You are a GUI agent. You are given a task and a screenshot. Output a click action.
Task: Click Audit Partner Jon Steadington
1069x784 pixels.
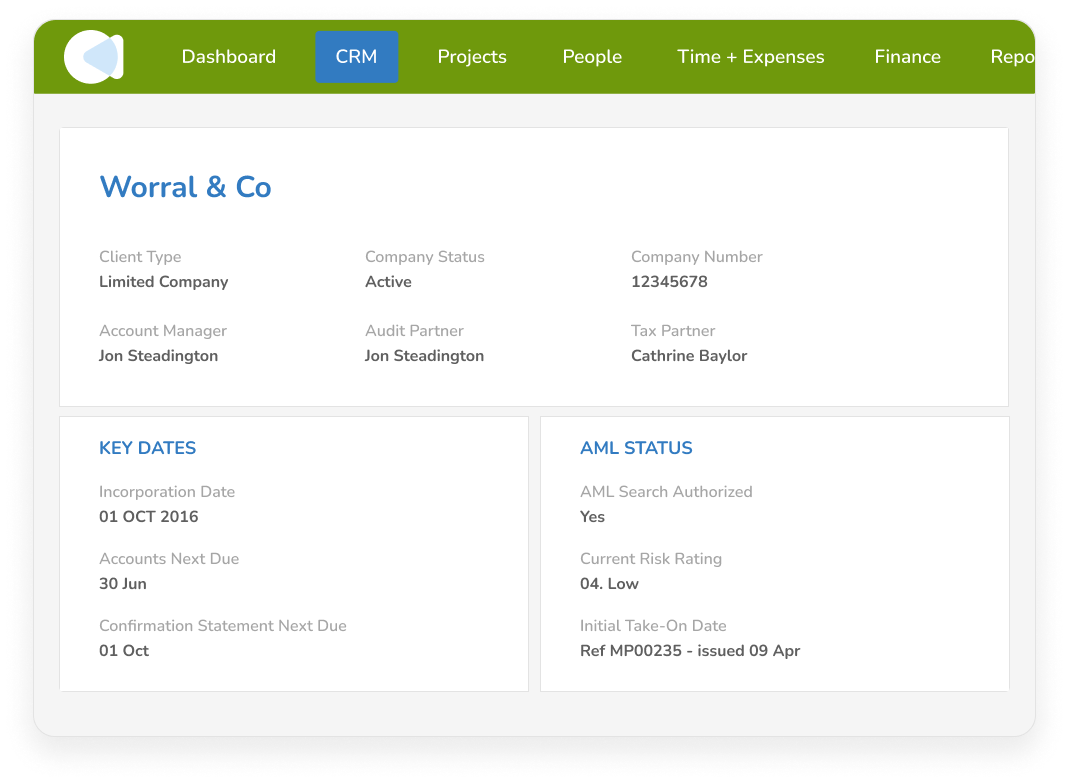tap(424, 355)
